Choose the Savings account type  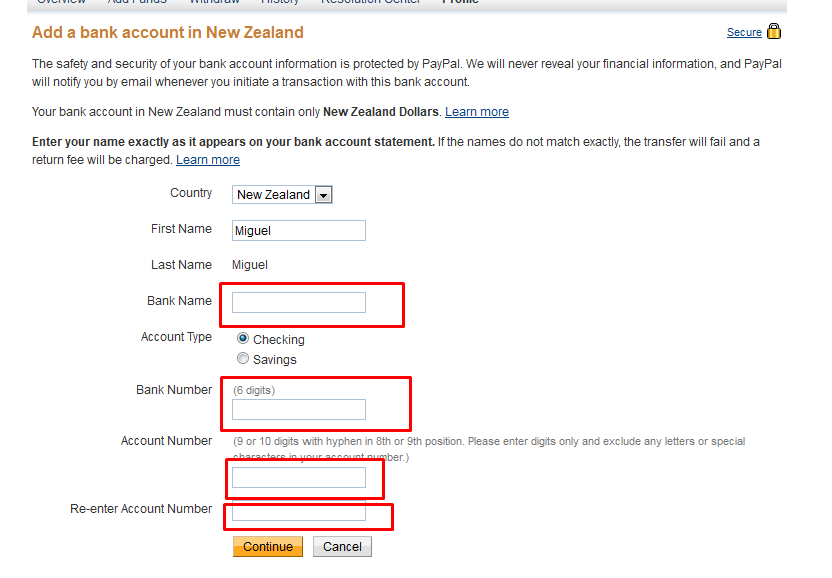tap(243, 359)
